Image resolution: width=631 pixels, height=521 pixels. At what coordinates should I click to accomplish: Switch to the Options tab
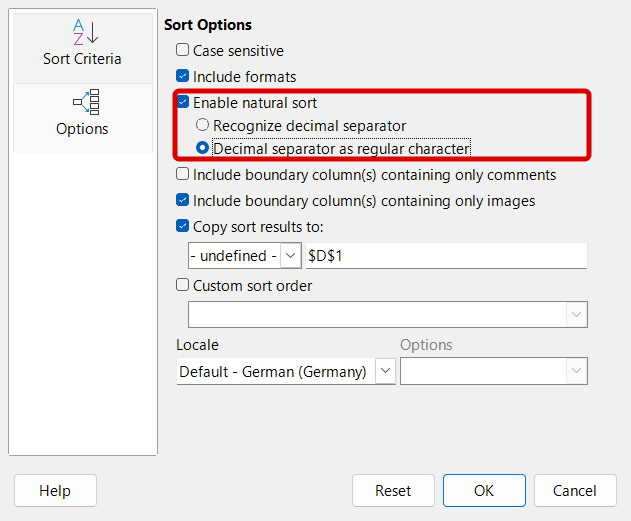tap(82, 117)
